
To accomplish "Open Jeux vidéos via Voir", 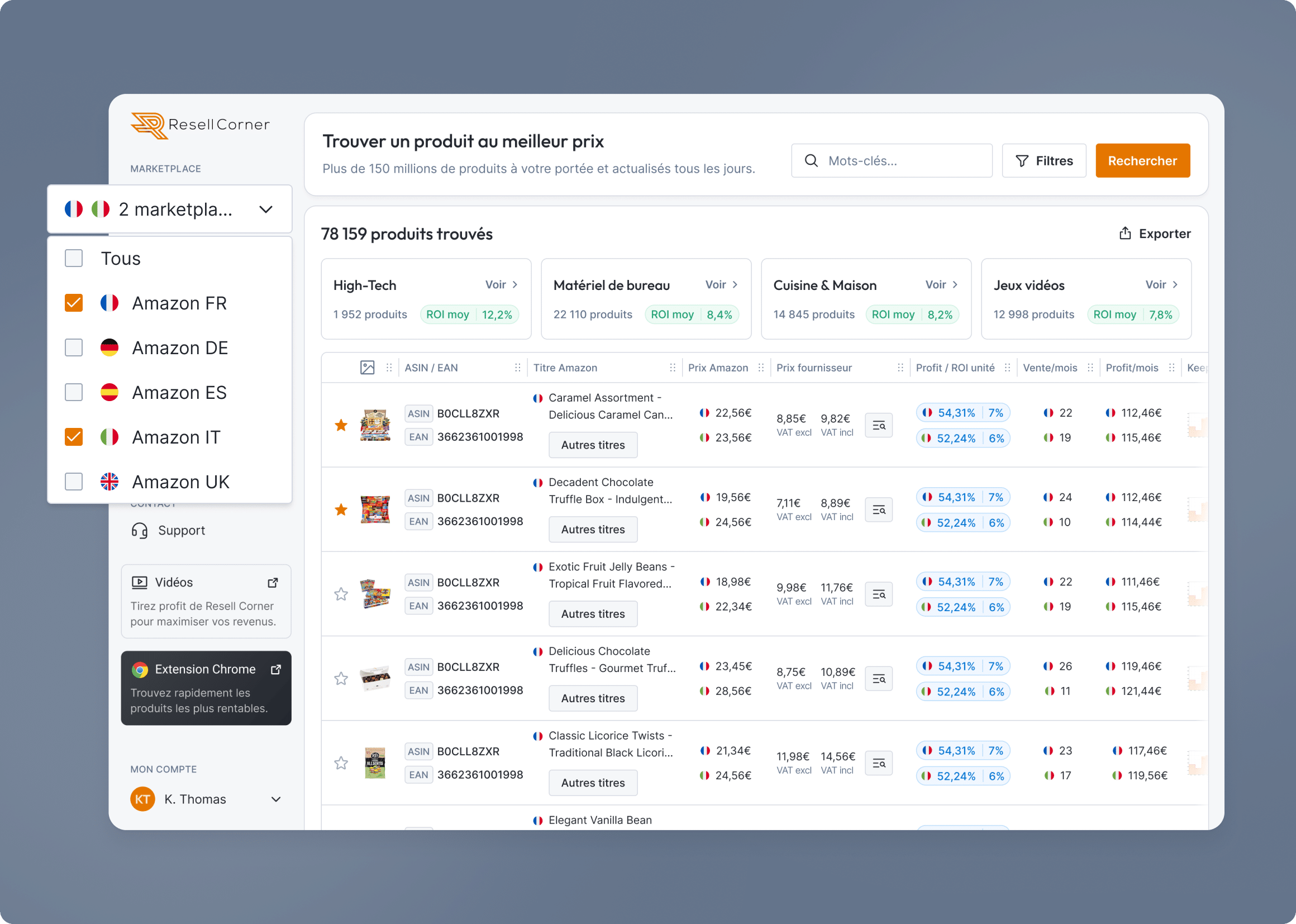I will tap(1162, 284).
